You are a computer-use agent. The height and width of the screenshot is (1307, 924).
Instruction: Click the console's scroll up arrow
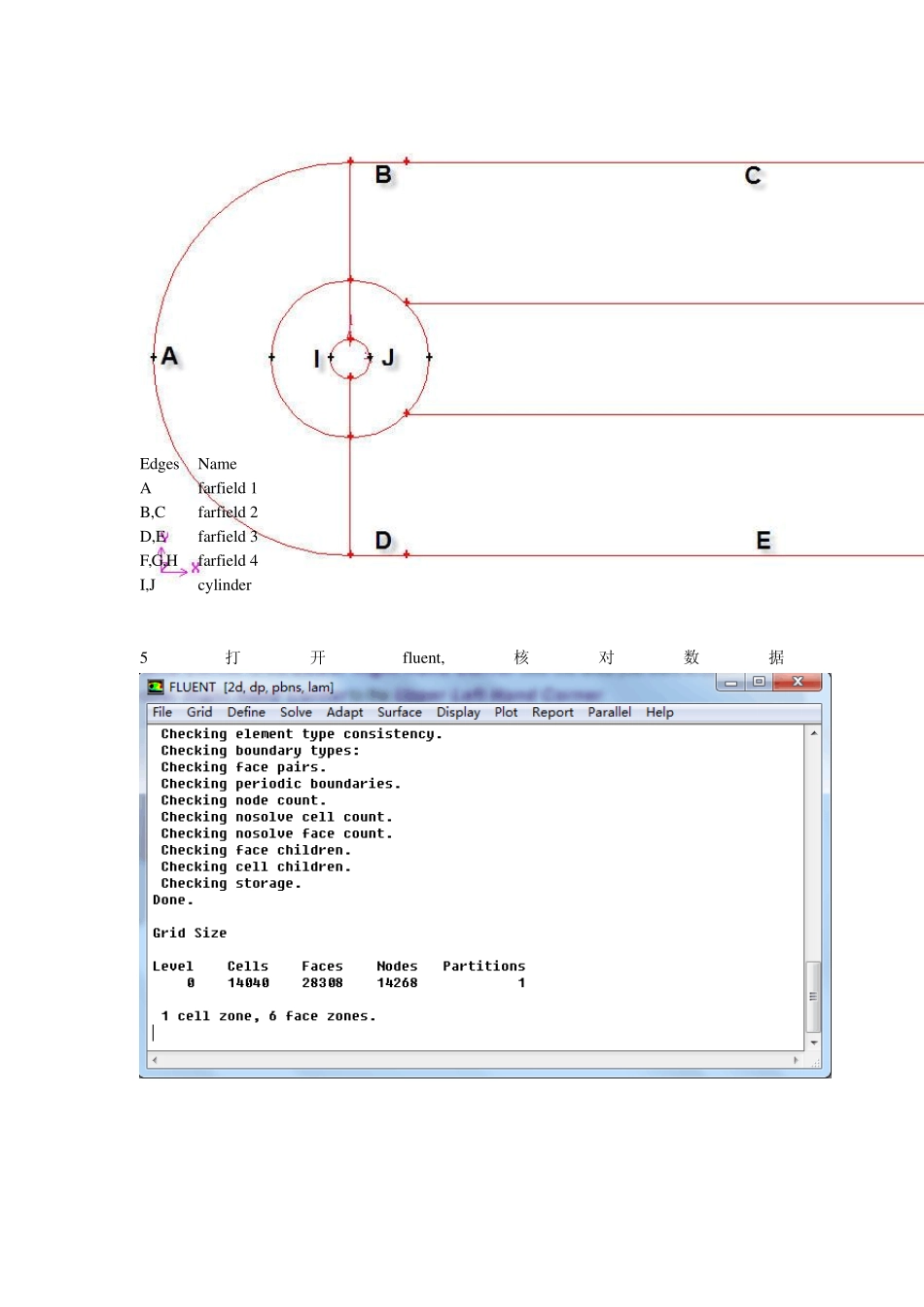[x=814, y=734]
